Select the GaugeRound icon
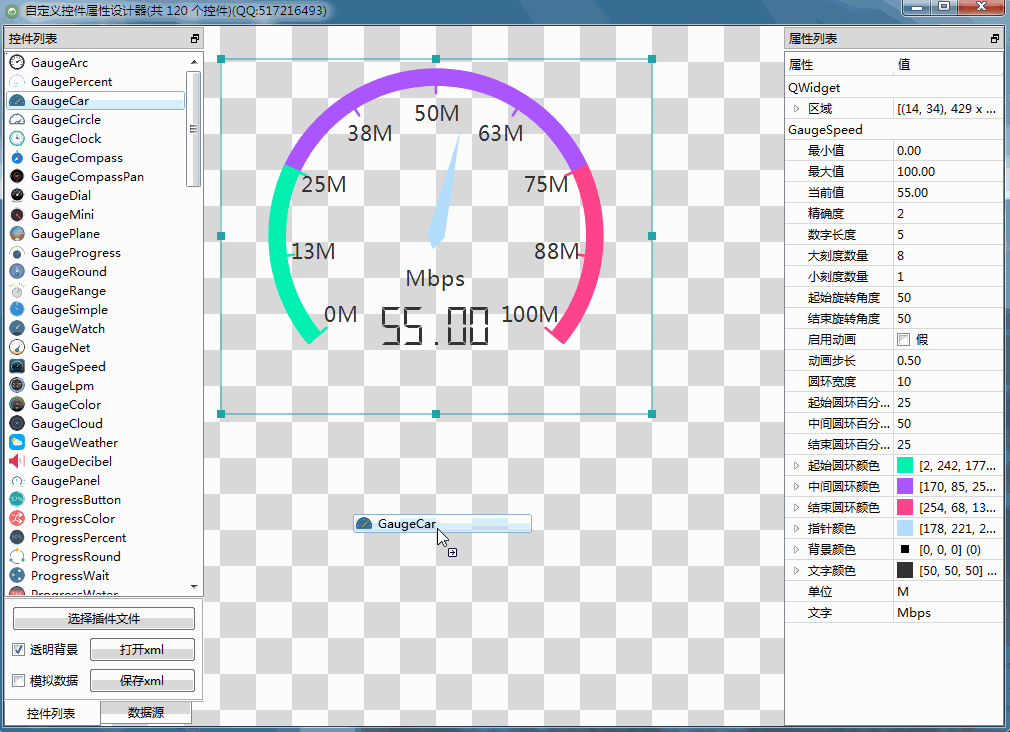1010x732 pixels. click(17, 271)
